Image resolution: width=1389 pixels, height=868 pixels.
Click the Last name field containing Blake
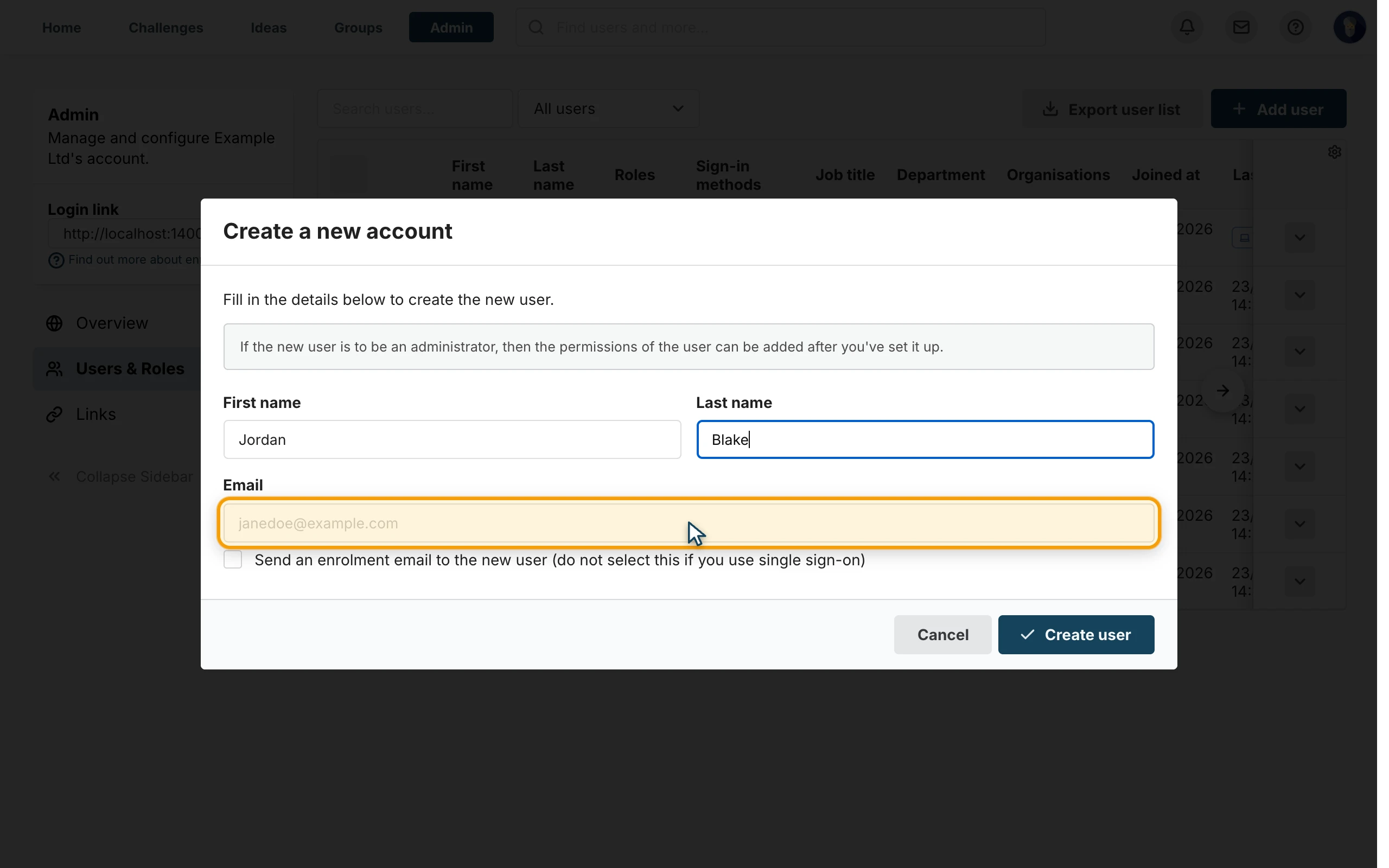925,440
